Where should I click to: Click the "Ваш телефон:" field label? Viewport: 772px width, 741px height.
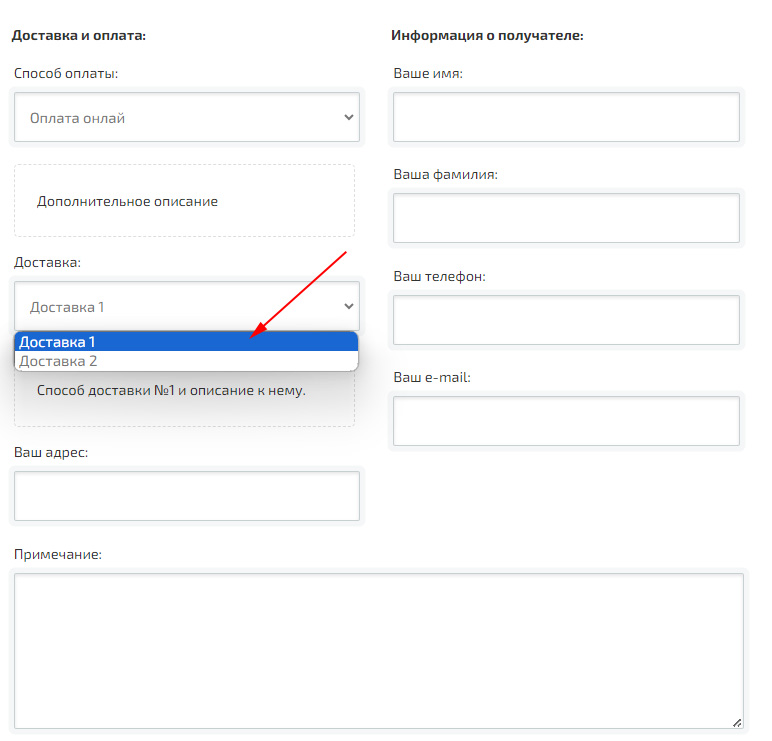point(439,276)
